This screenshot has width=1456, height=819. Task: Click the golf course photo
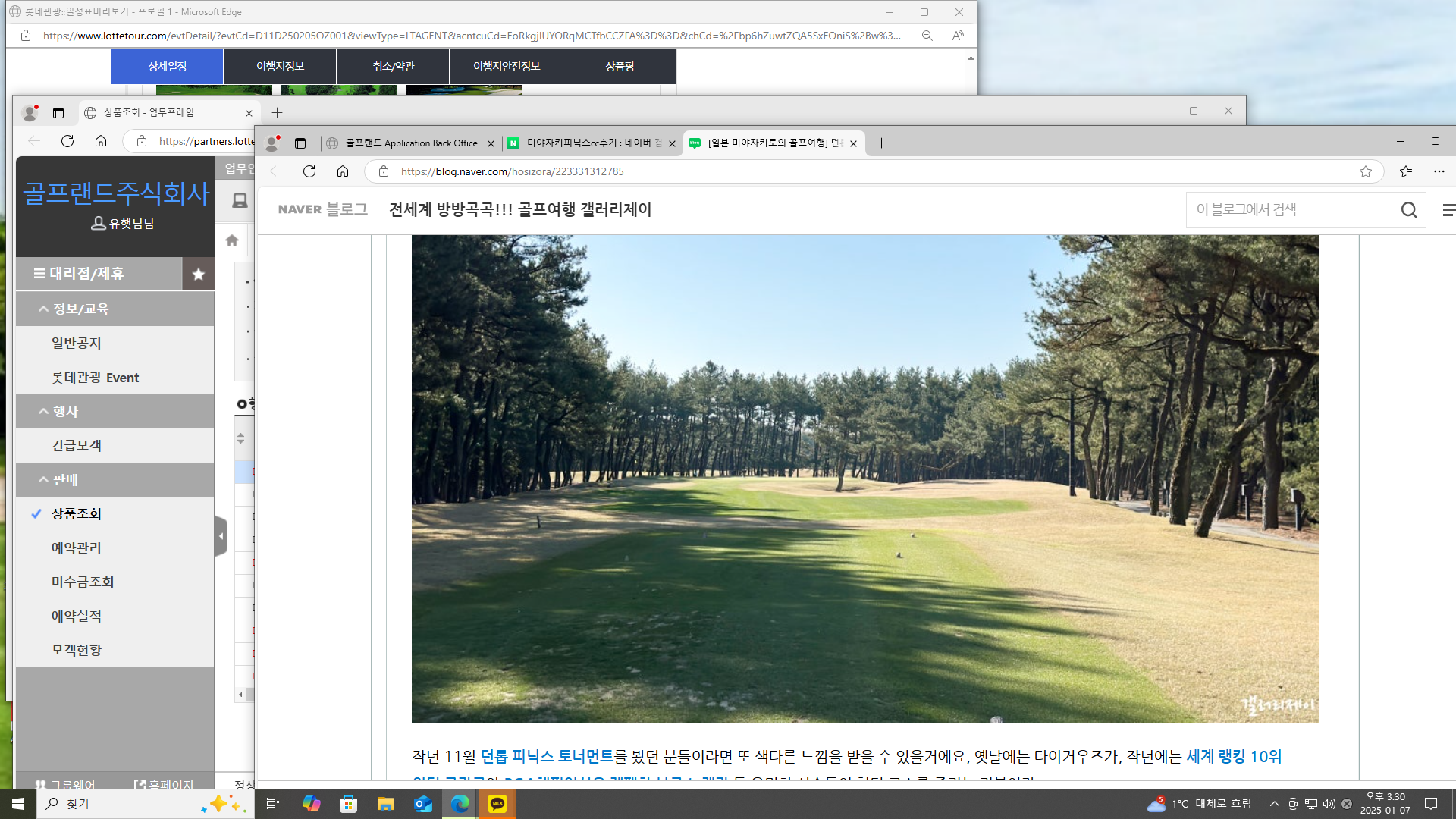865,479
